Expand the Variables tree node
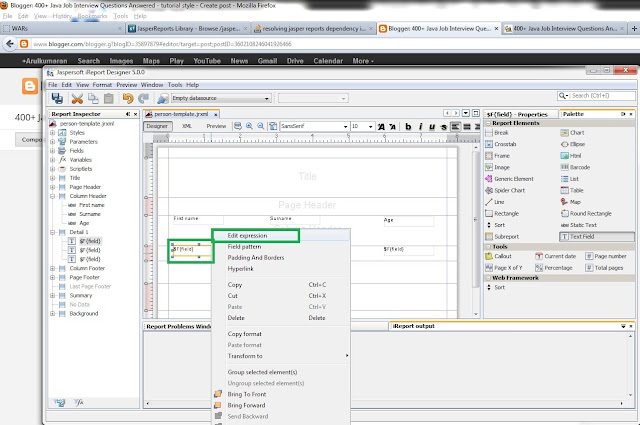Viewport: 640px width, 425px height. (x=52, y=160)
